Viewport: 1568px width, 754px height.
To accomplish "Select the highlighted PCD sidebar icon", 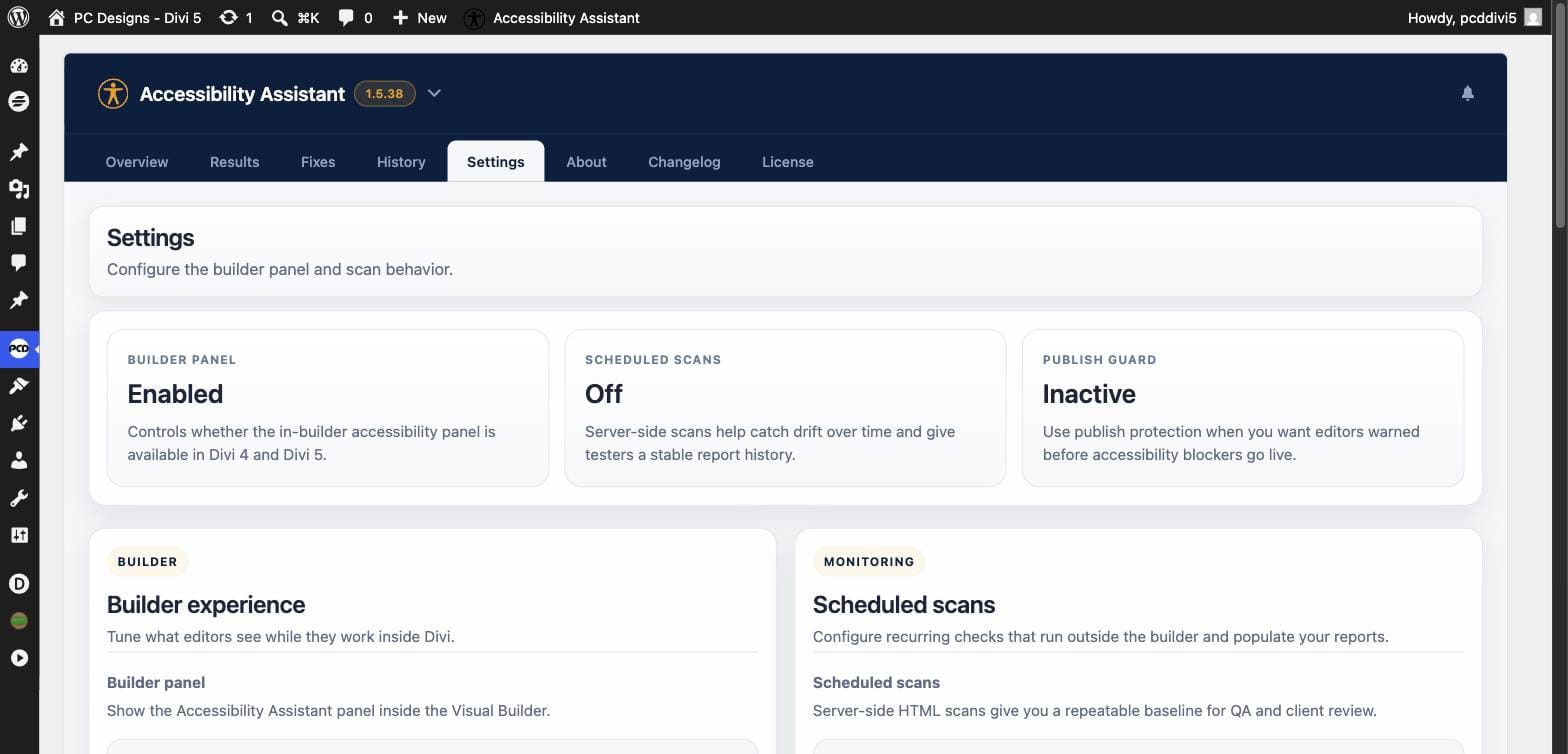I will [19, 349].
